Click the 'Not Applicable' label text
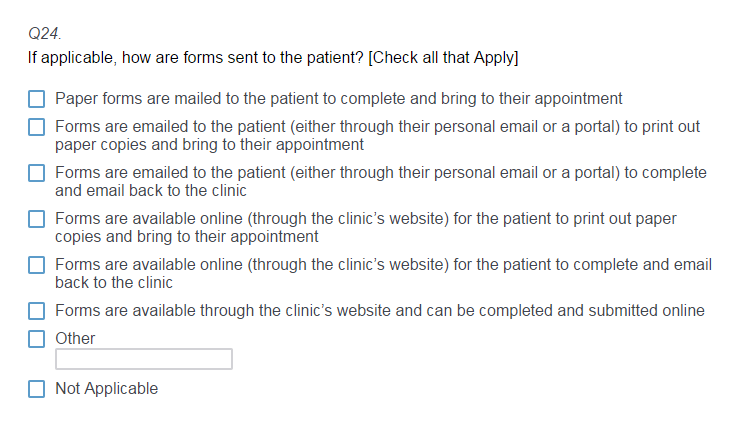The image size is (729, 435). 106,389
